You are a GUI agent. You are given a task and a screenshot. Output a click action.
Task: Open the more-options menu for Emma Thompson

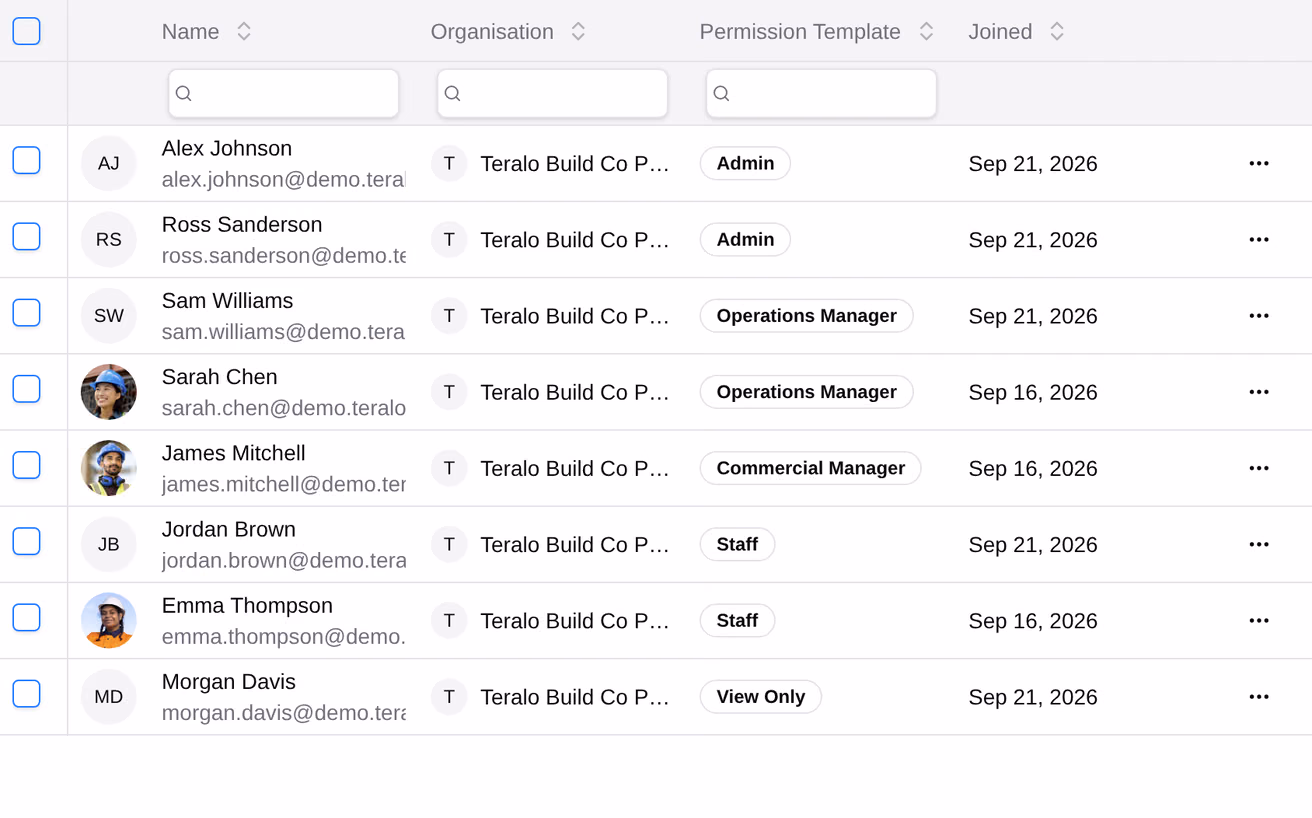pyautogui.click(x=1259, y=620)
